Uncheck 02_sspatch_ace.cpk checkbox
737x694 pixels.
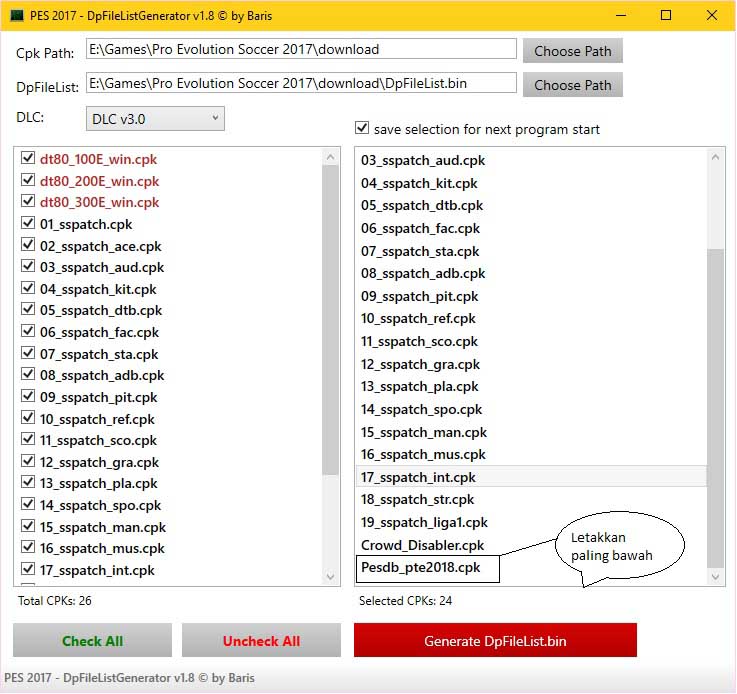click(28, 245)
